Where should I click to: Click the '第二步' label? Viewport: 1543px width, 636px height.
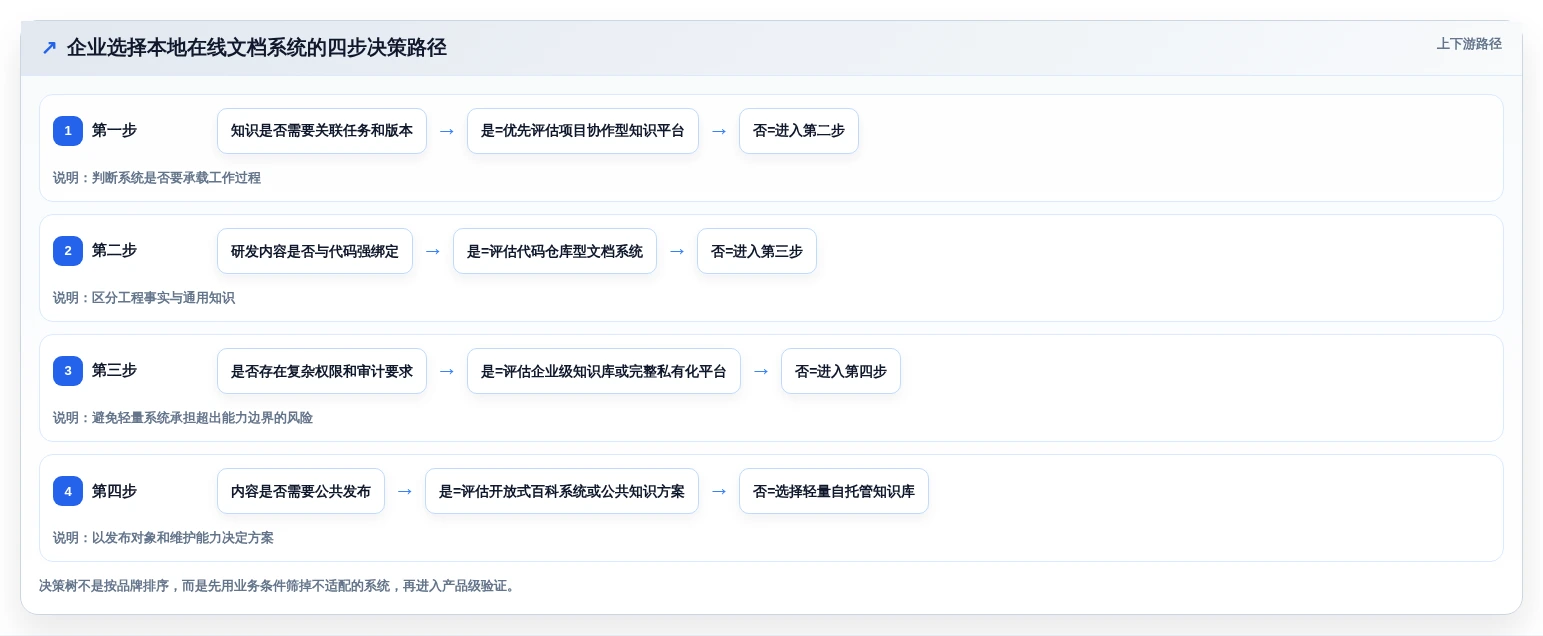[114, 250]
